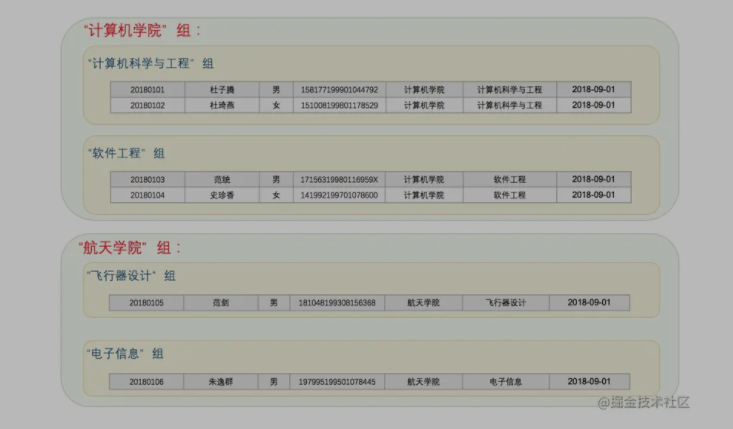Pick the ID number 151008199801178529
The height and width of the screenshot is (429, 733).
339,105
